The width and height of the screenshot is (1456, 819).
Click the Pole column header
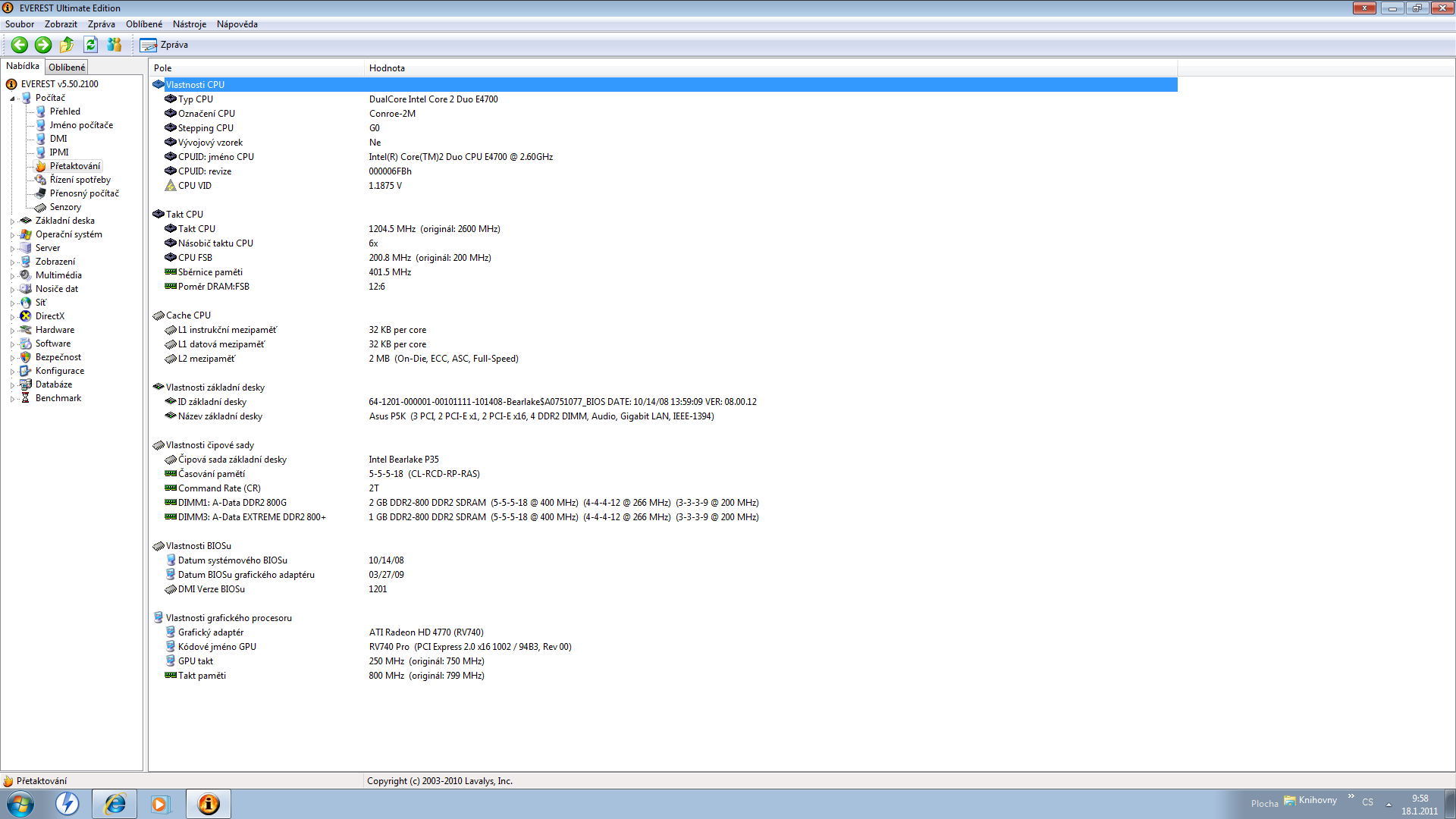[x=163, y=68]
